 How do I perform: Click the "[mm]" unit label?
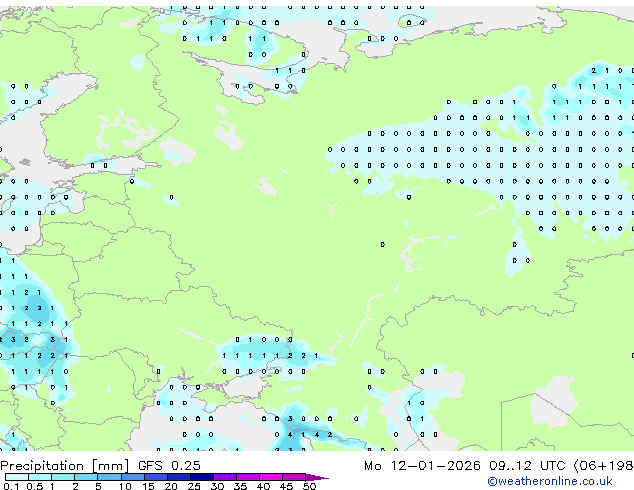pos(111,466)
